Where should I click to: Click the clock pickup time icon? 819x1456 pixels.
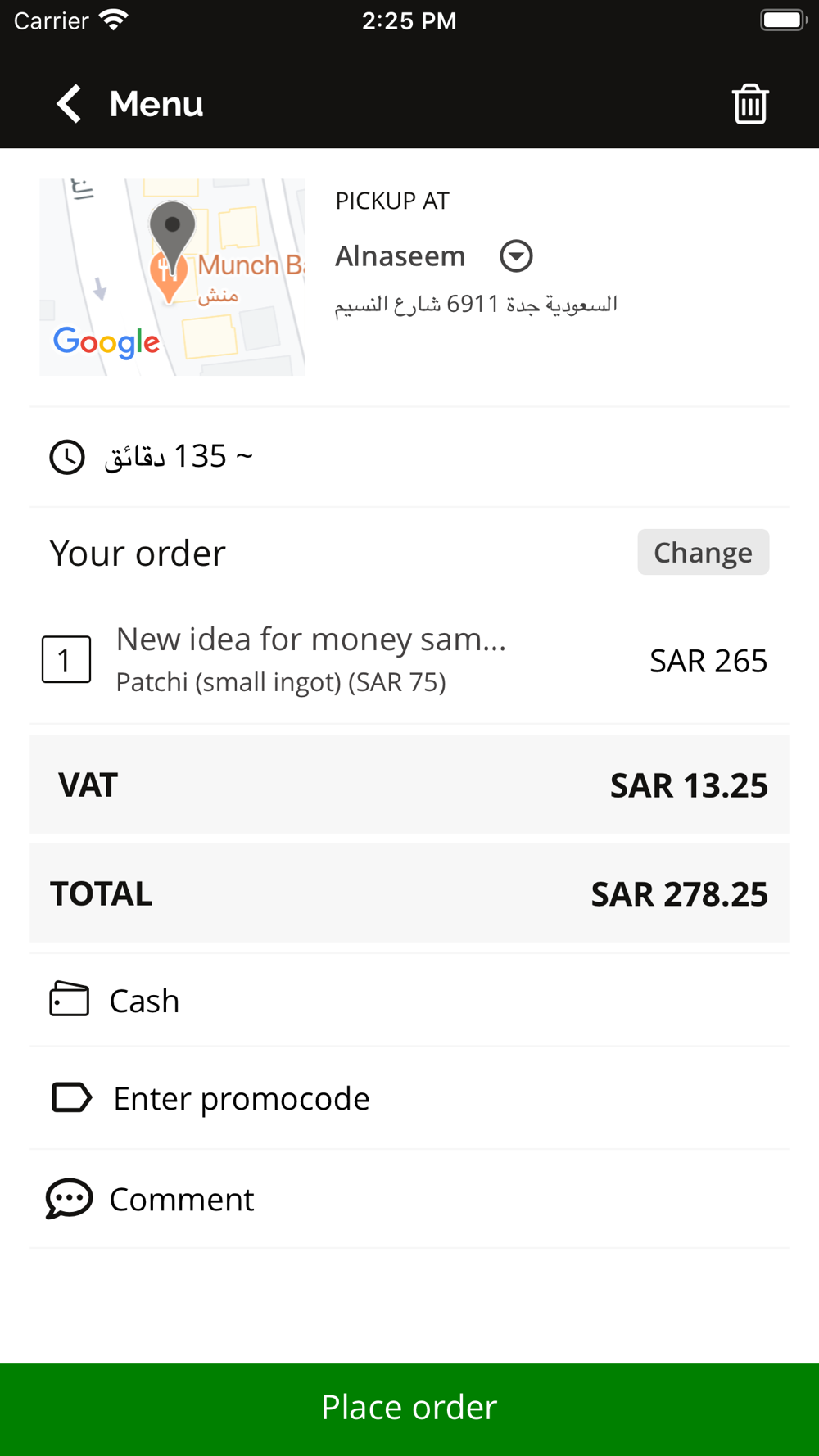coord(67,457)
